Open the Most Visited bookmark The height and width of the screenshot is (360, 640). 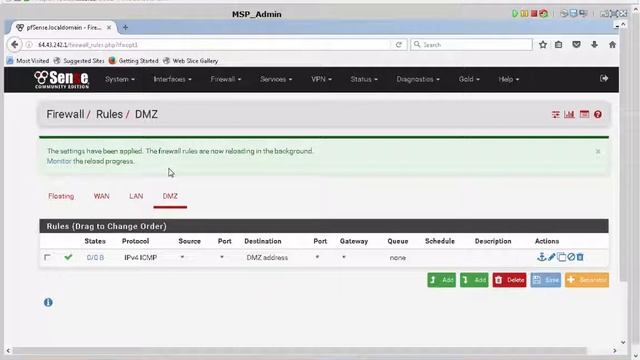coord(28,61)
